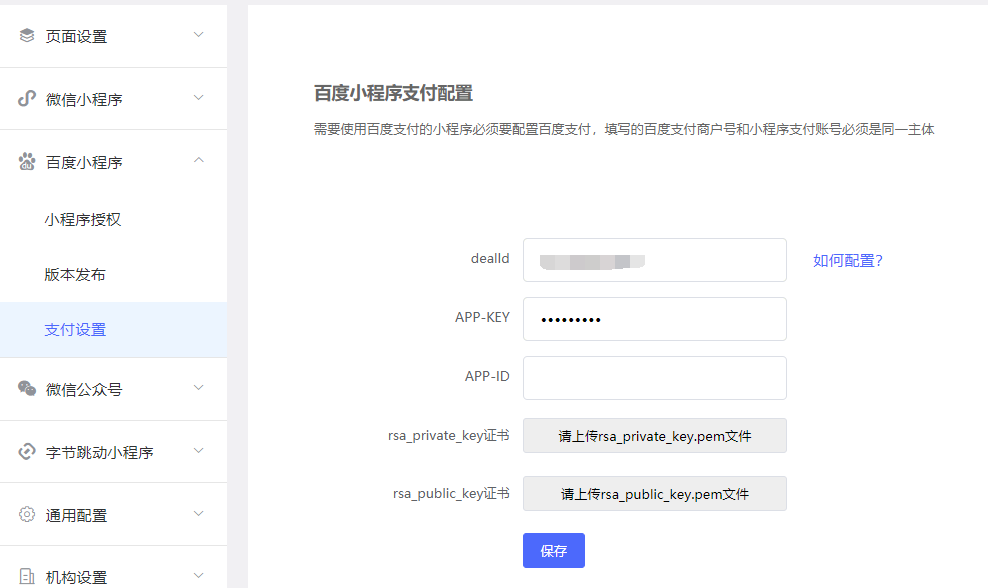
Task: Expand the 微信小程序 chevron
Action: pos(198,98)
